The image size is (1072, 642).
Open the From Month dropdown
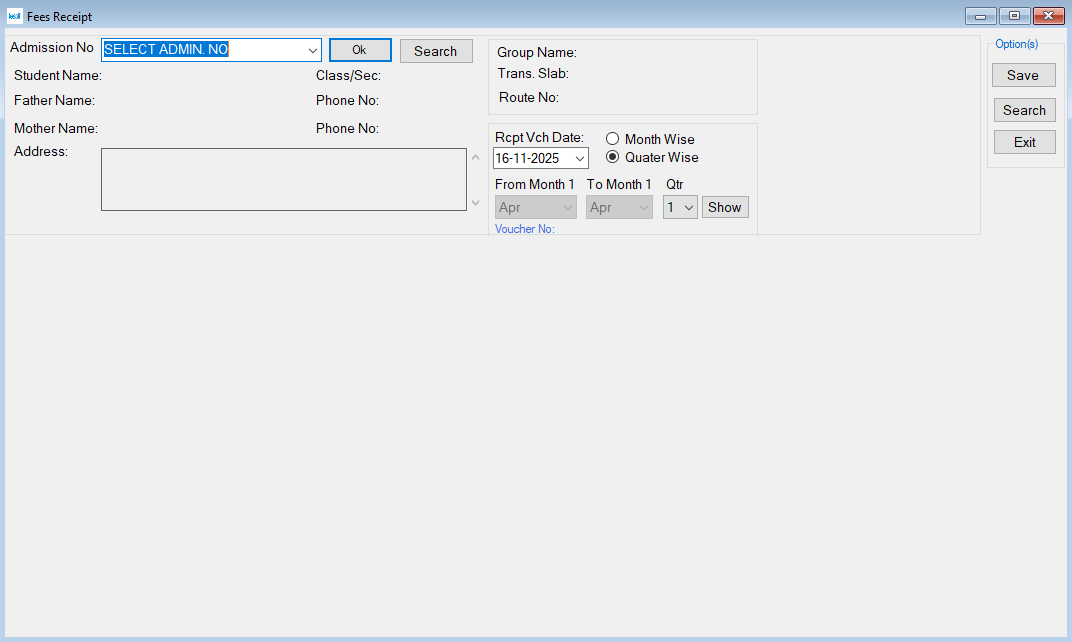pyautogui.click(x=568, y=208)
